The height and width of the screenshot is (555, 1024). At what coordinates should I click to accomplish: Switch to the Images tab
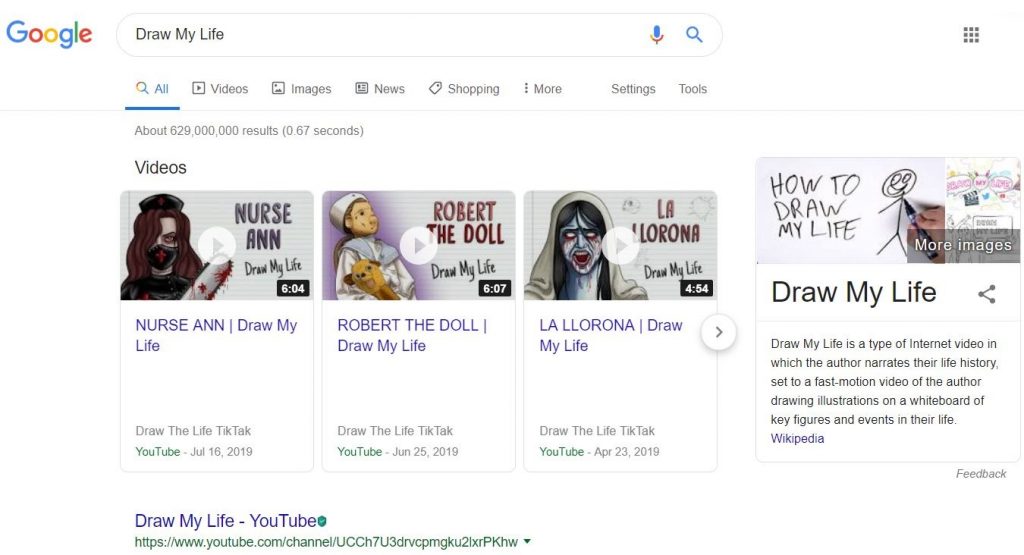302,89
